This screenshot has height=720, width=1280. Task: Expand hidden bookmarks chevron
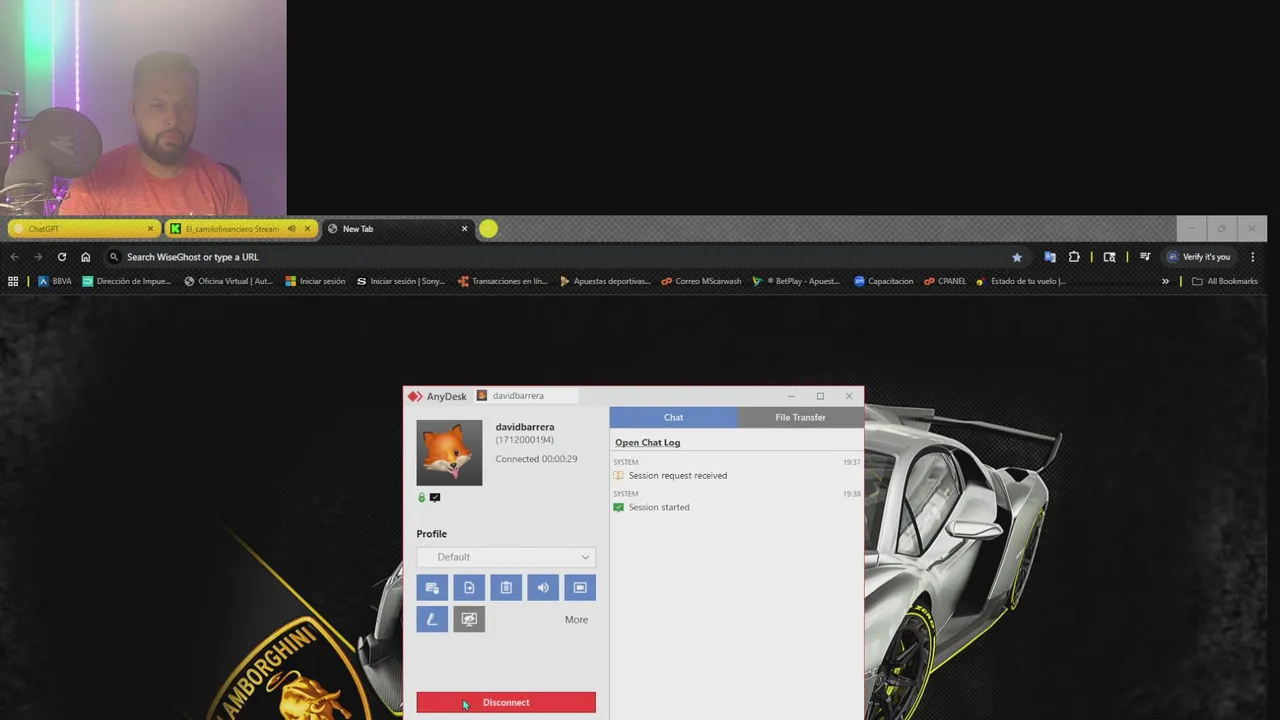(1165, 281)
